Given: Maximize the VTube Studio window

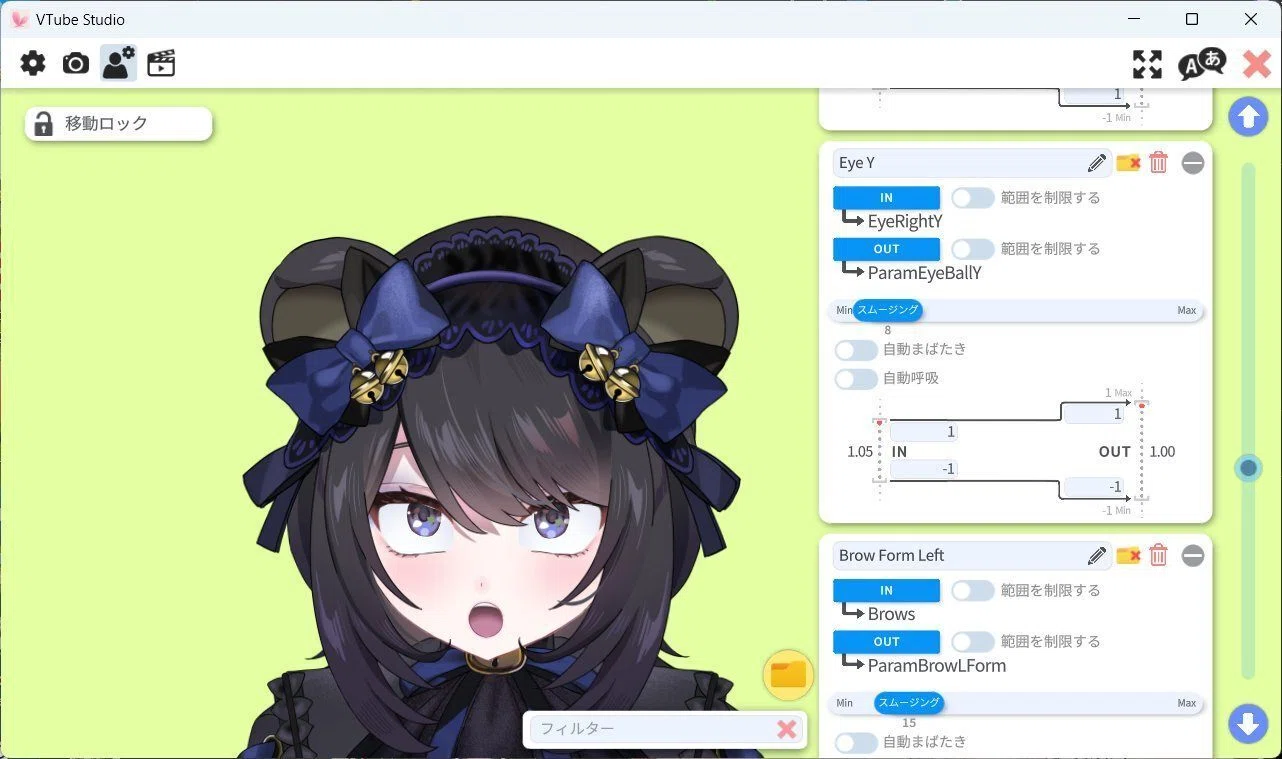Looking at the screenshot, I should pos(1192,19).
